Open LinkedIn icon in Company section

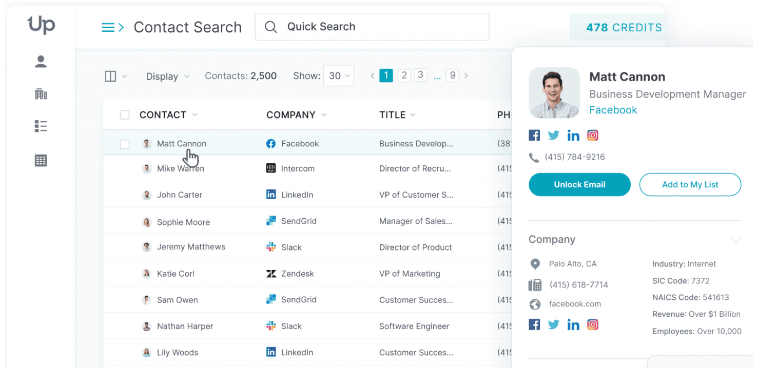(573, 324)
